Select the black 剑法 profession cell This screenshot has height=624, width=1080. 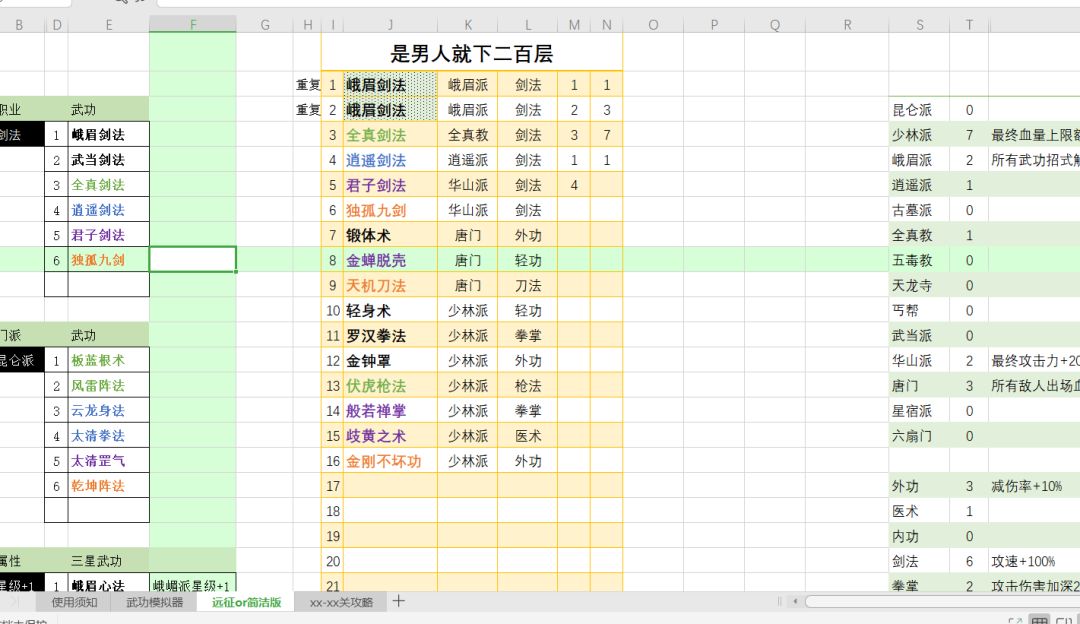point(22,134)
